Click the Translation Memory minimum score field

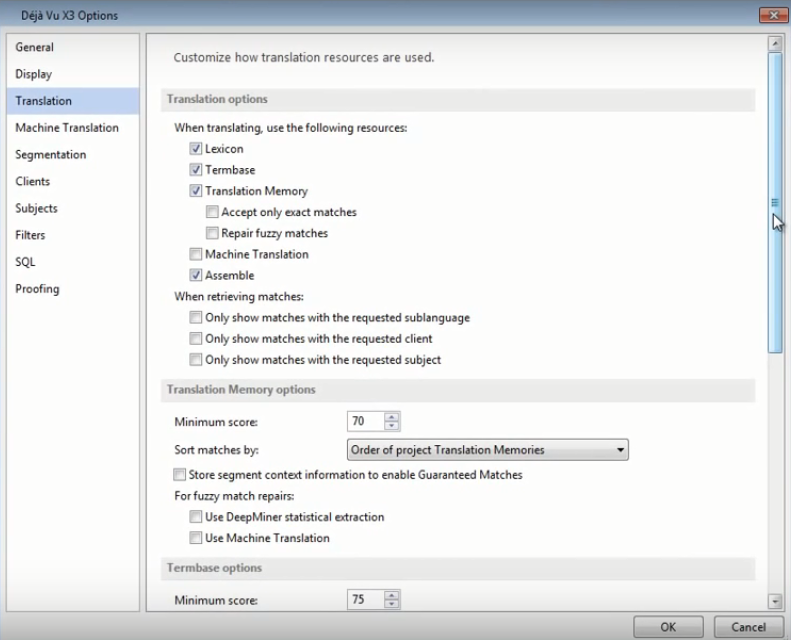pyautogui.click(x=366, y=421)
